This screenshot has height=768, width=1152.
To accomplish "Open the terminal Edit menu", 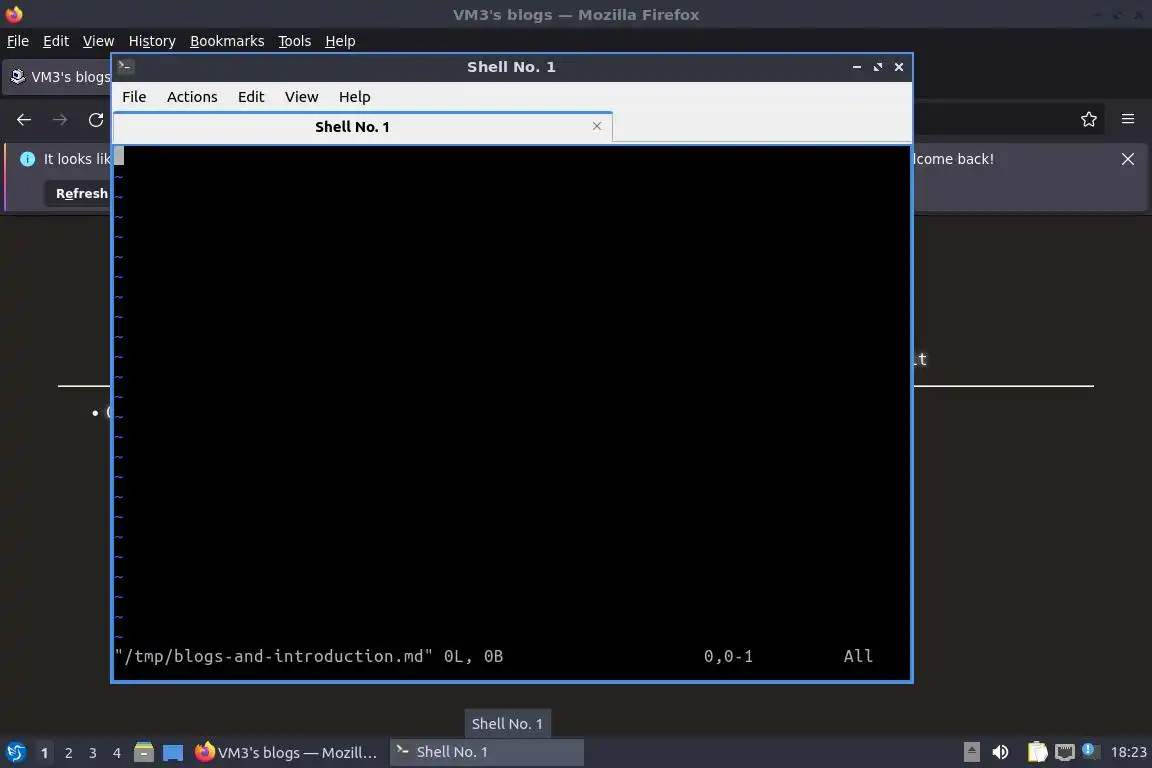I will (x=251, y=97).
